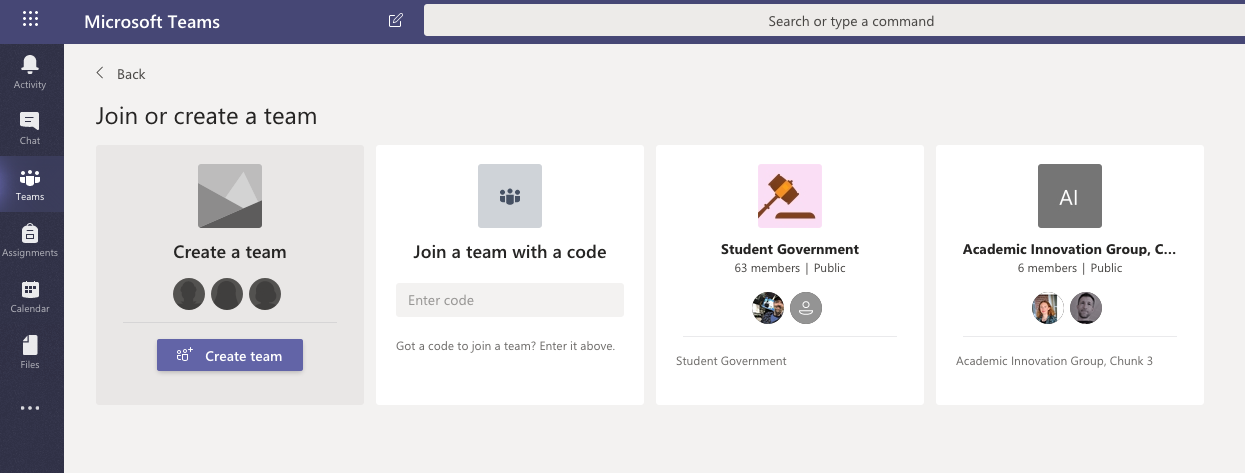Viewport: 1245px width, 473px height.
Task: Click the man avatar in Academic Innovation Group
Action: click(x=1086, y=308)
